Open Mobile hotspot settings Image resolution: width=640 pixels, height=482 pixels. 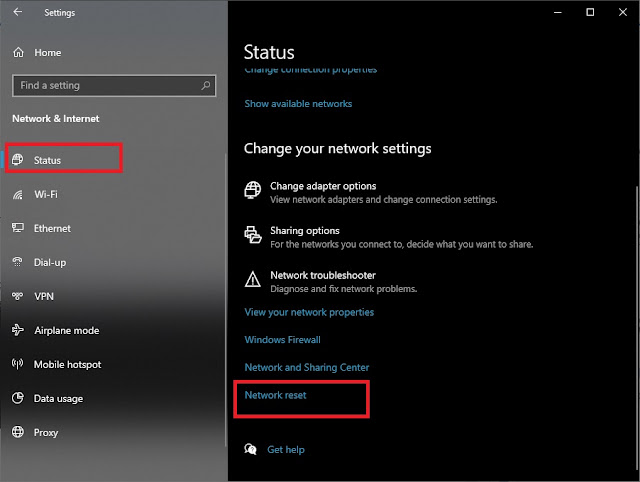pyautogui.click(x=67, y=364)
